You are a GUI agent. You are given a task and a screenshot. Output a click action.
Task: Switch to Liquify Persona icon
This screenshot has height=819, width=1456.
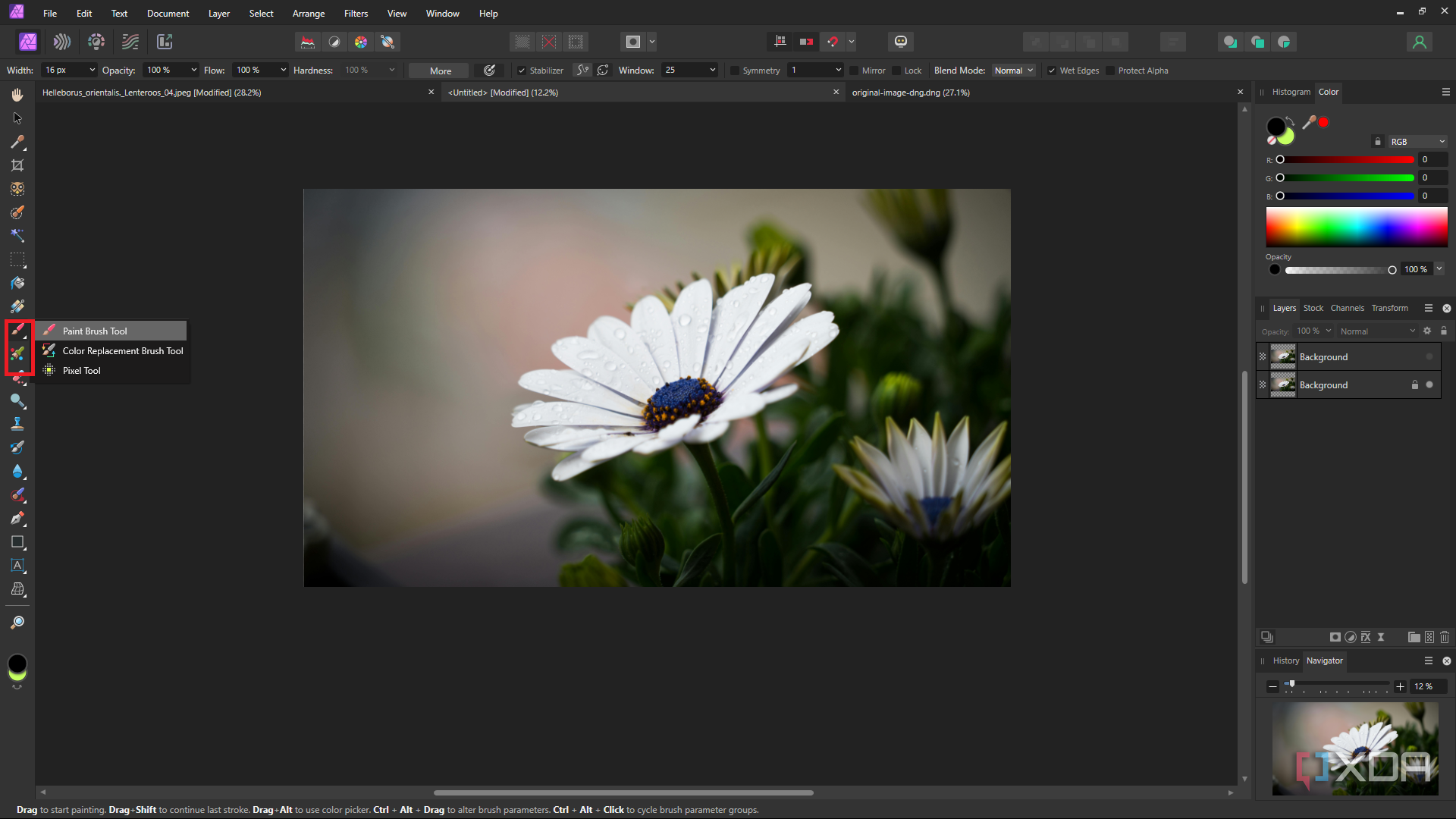(62, 42)
